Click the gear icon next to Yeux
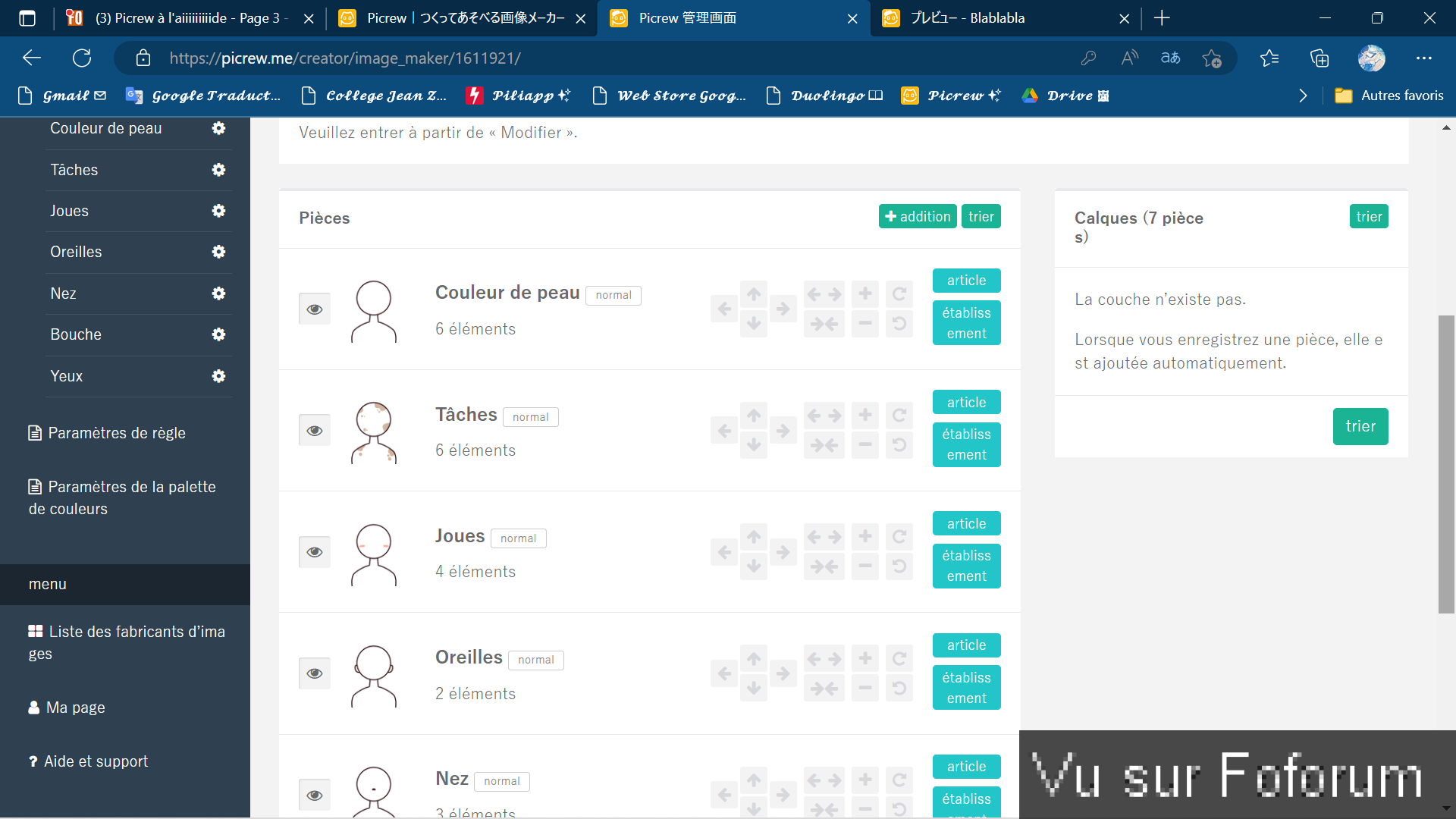Screen dimensions: 1456x819 click(218, 376)
